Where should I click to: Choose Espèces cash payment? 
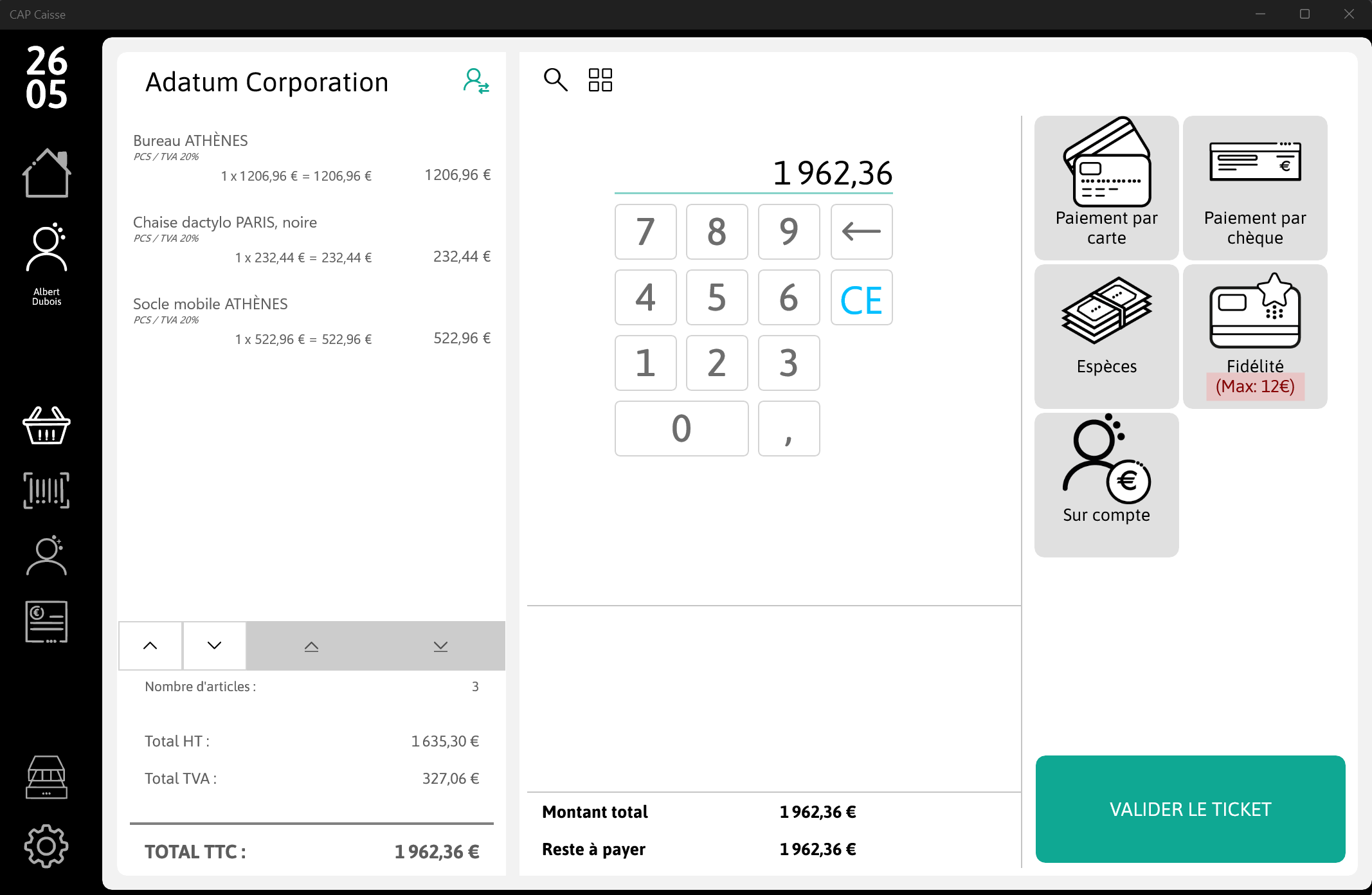tap(1106, 336)
